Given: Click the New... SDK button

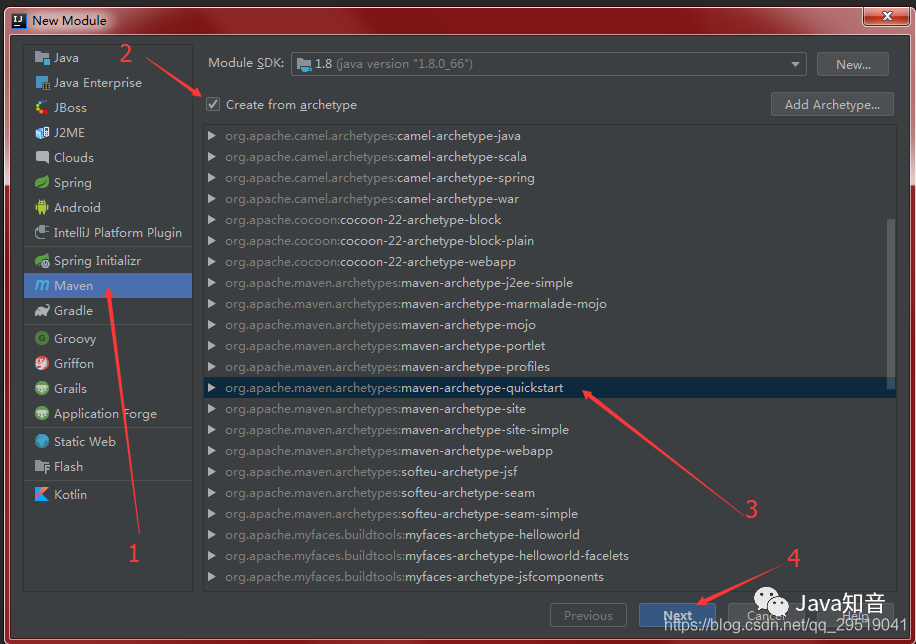Looking at the screenshot, I should point(853,64).
